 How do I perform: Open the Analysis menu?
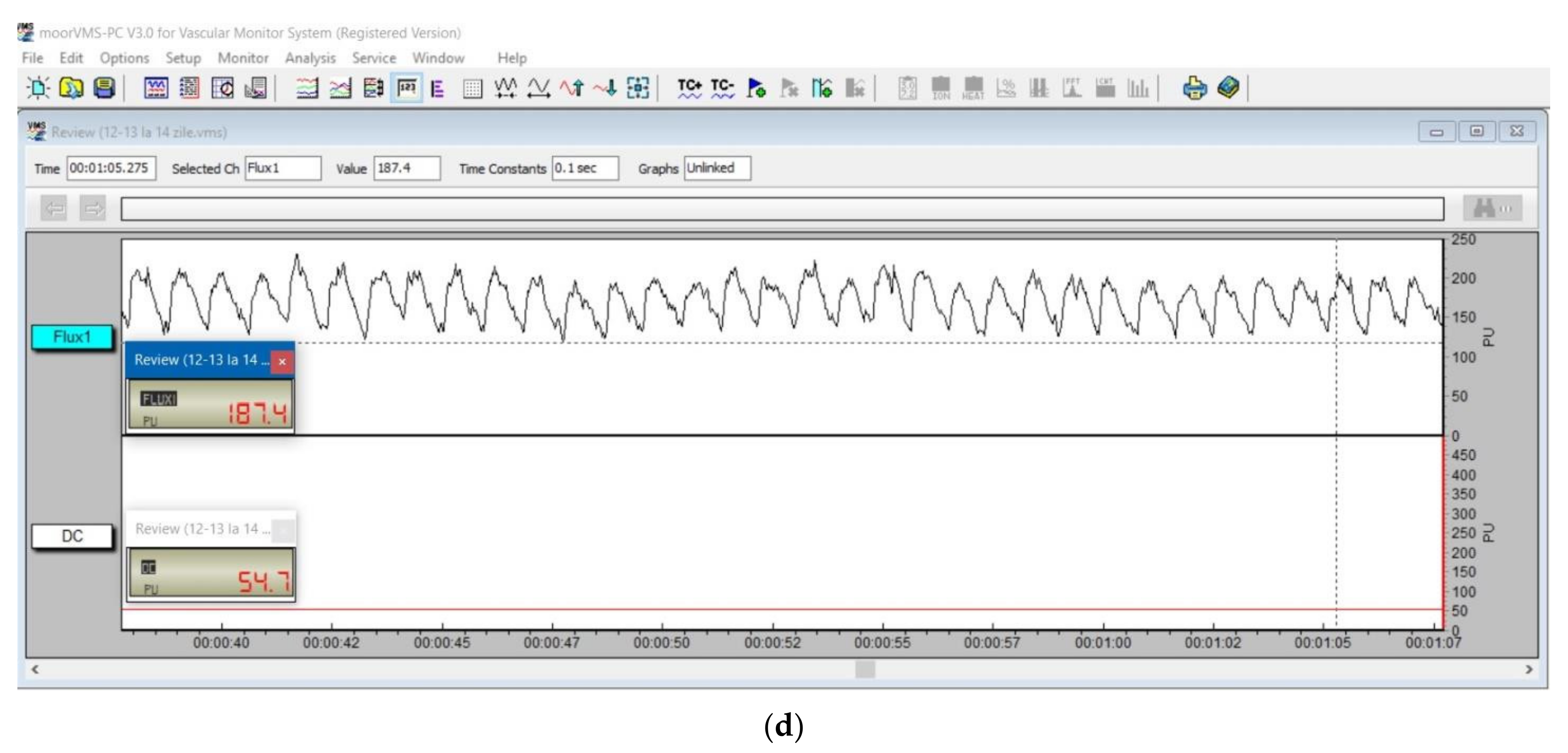tap(310, 58)
